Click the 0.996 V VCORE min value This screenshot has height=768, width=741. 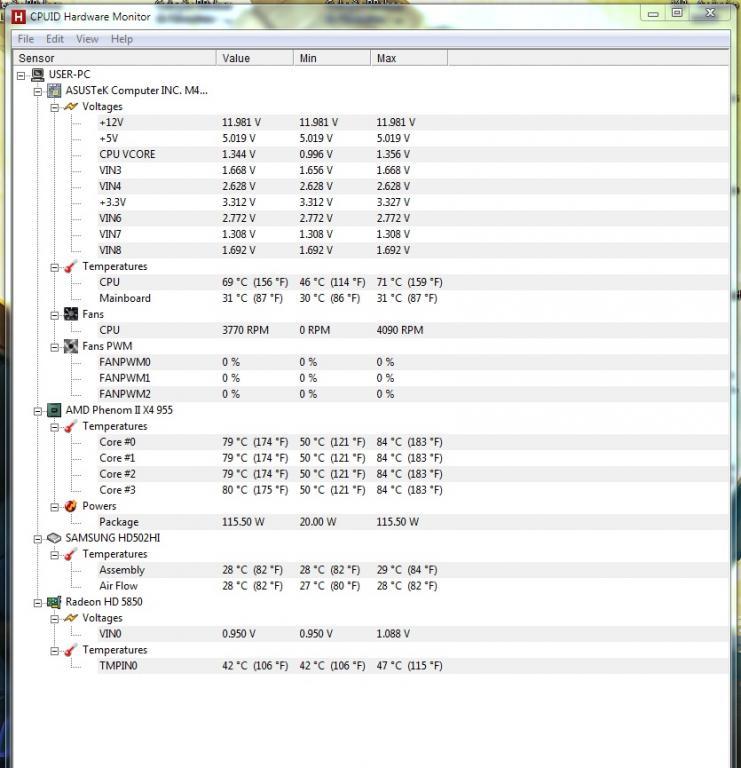coord(316,154)
